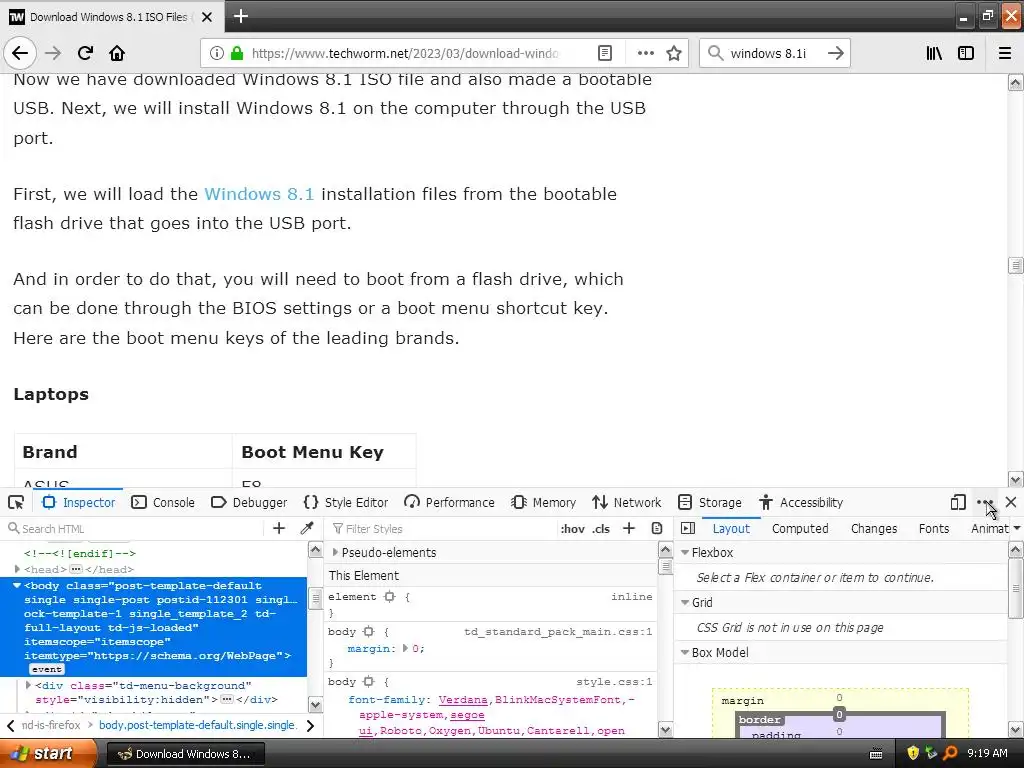Activate the element picker tool
The height and width of the screenshot is (768, 1024).
pos(16,502)
